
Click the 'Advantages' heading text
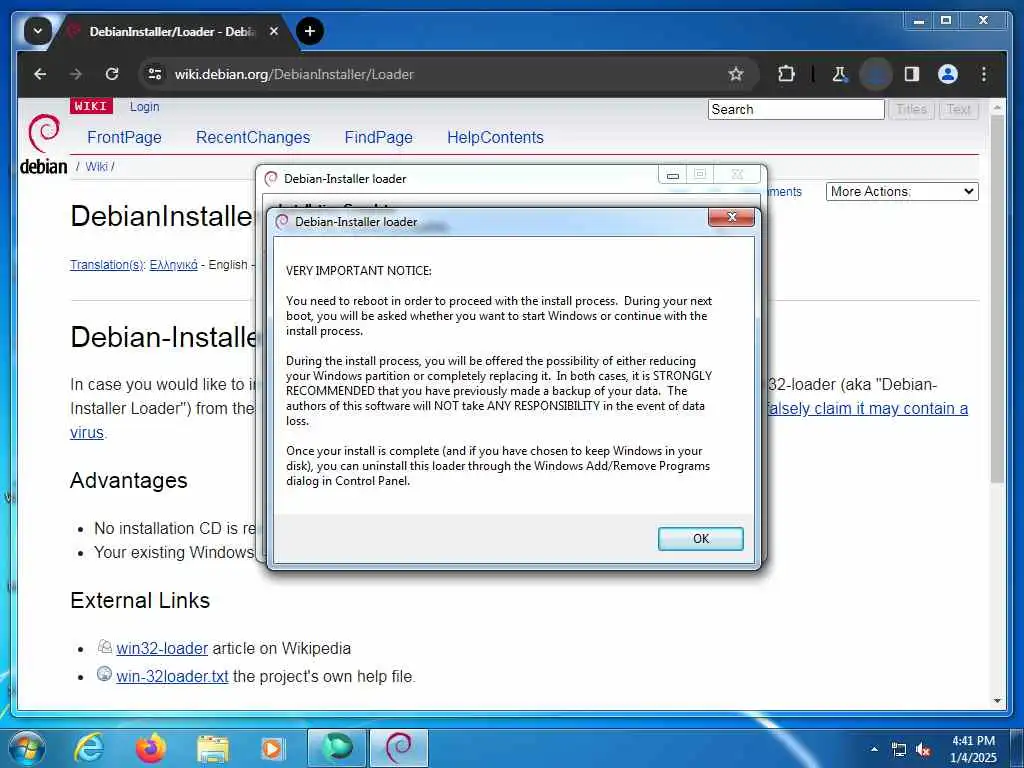pyautogui.click(x=129, y=481)
